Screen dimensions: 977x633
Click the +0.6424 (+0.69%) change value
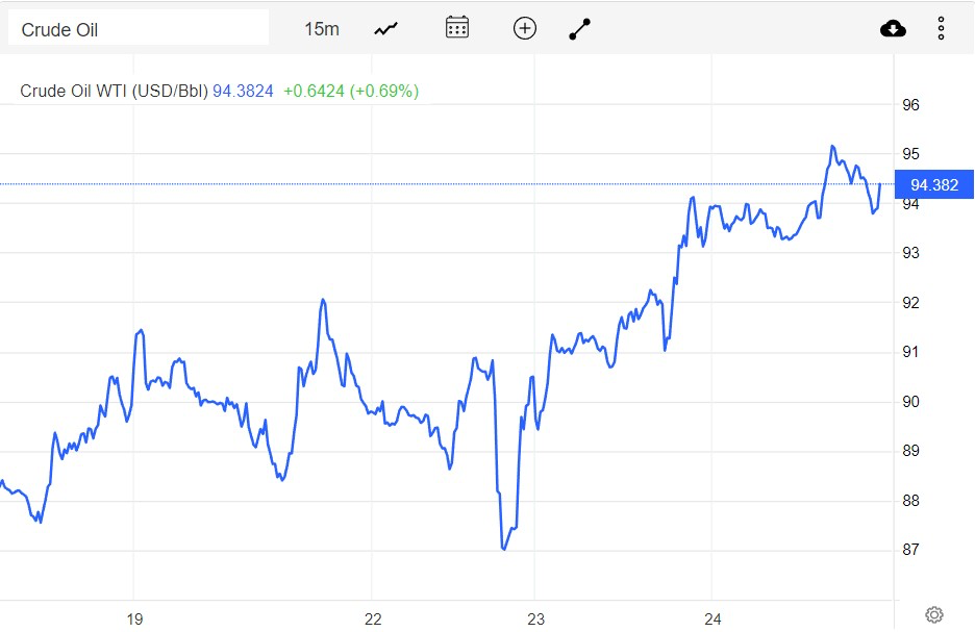pos(351,91)
